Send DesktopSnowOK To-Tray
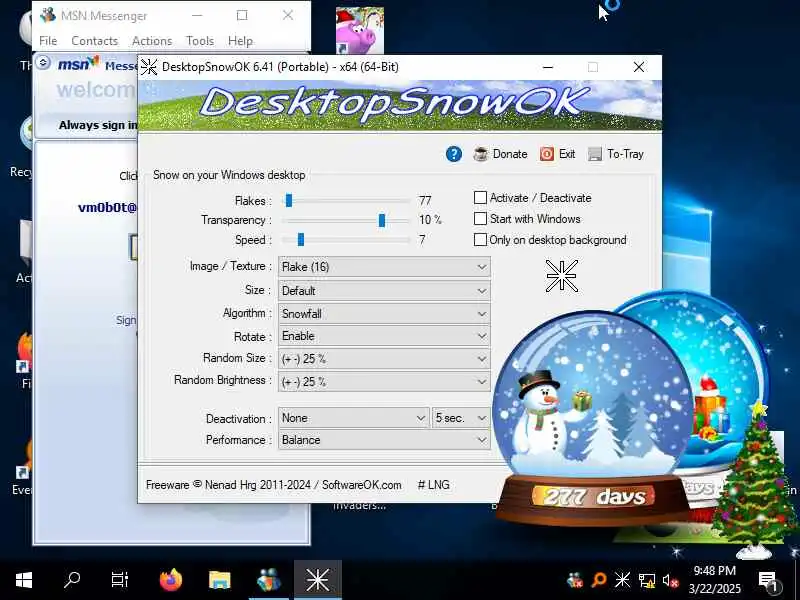This screenshot has height=600, width=800. point(616,154)
